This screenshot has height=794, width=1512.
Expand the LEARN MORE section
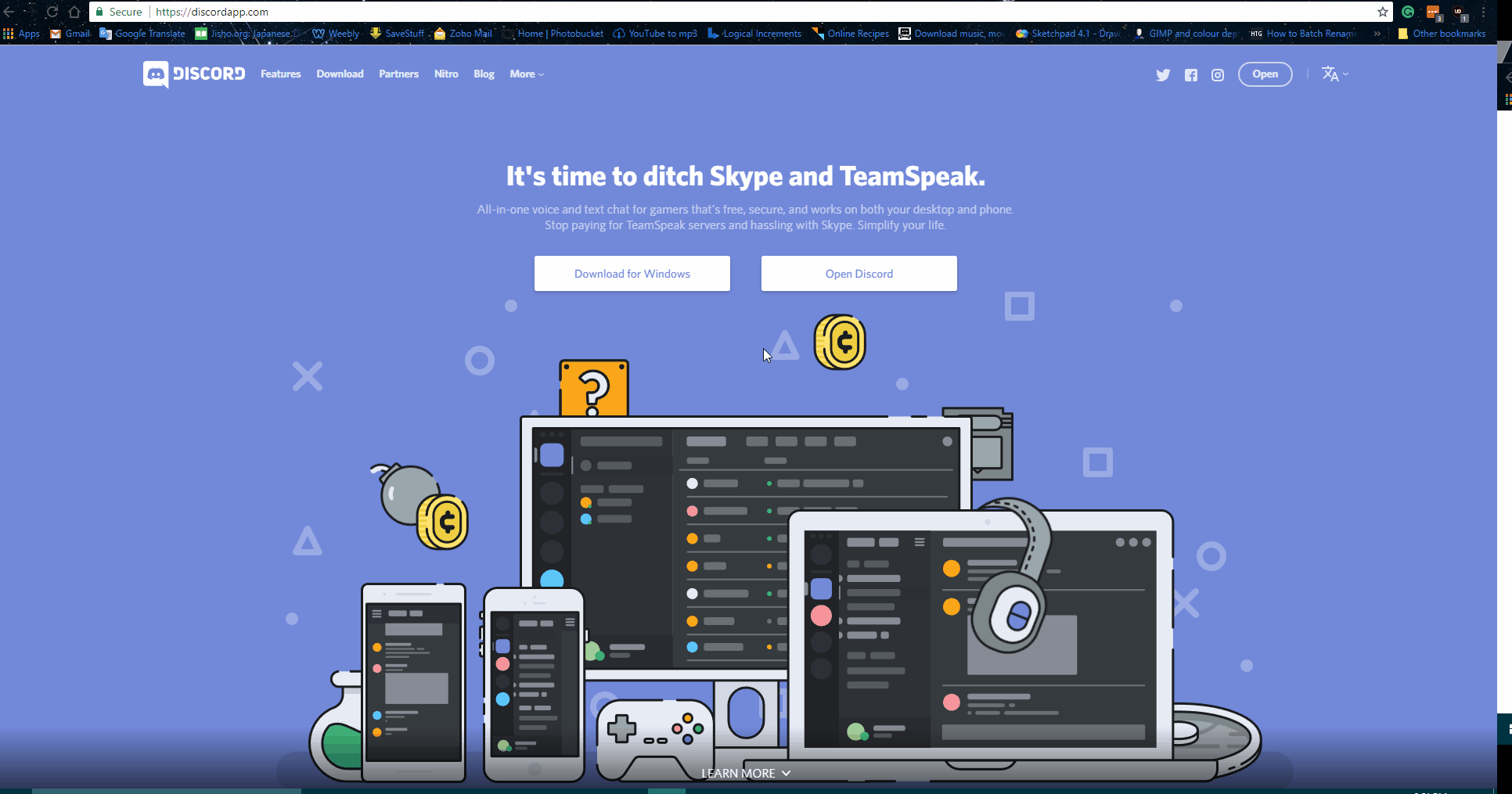[746, 773]
